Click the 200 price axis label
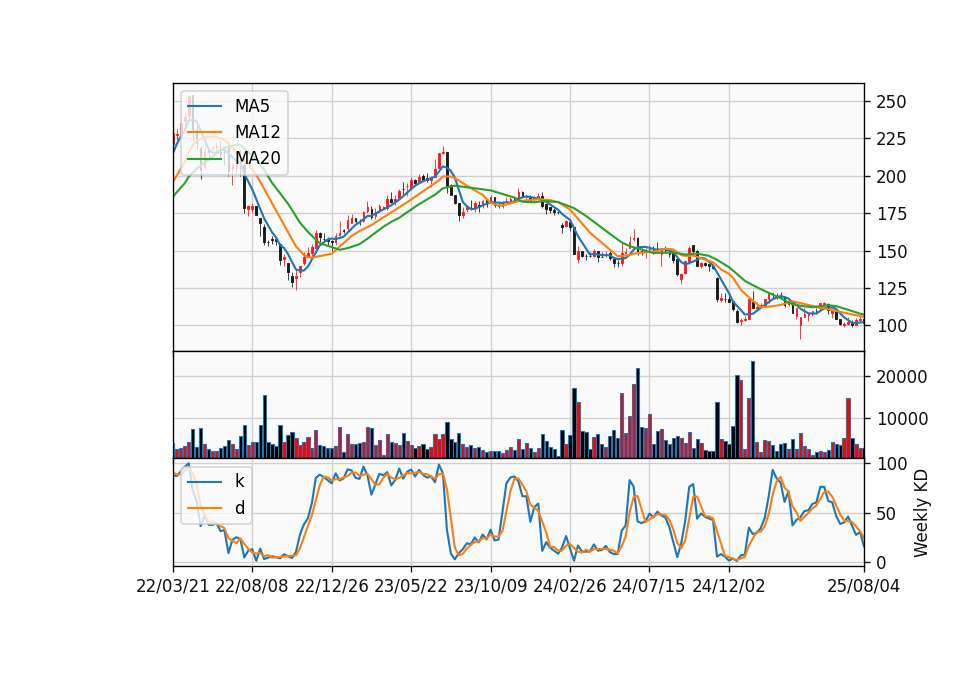 click(891, 176)
